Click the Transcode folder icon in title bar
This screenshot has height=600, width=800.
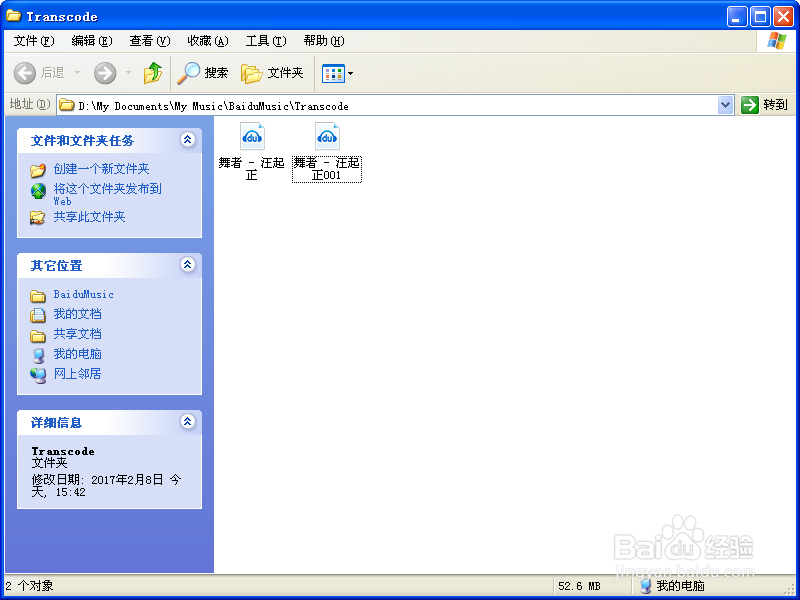point(13,16)
